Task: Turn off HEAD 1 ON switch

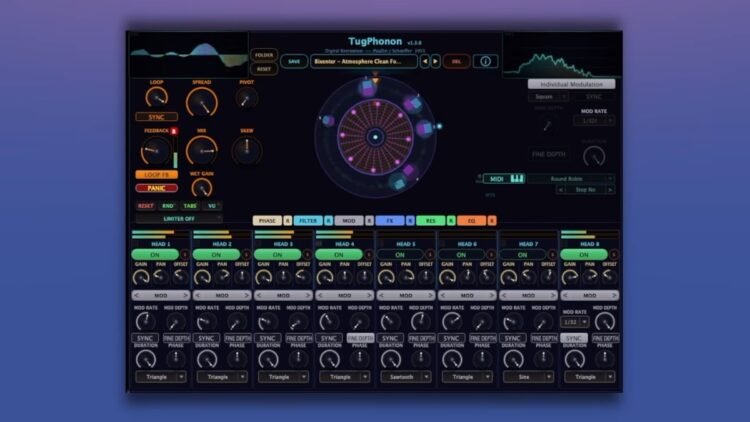Action: click(155, 255)
